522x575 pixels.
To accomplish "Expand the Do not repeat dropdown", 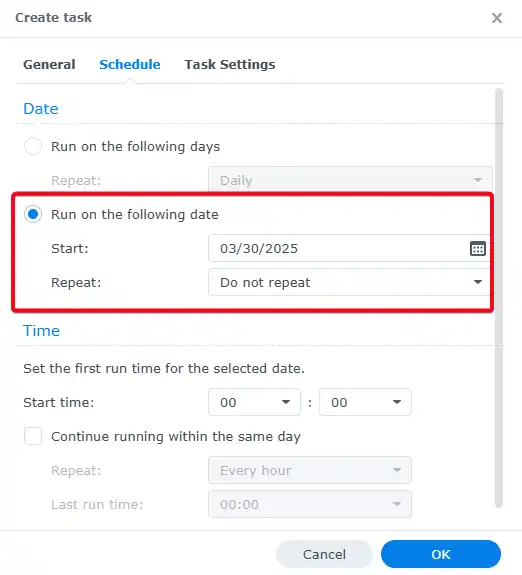I will 350,282.
